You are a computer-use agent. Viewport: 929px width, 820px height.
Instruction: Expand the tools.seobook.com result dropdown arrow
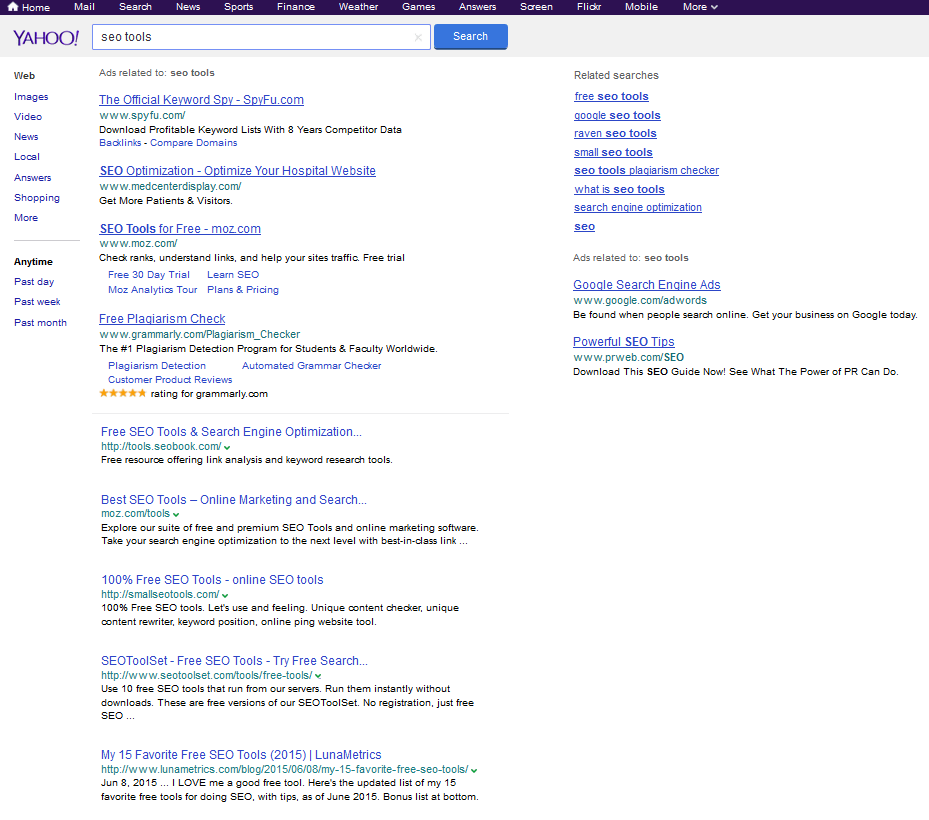[x=228, y=447]
